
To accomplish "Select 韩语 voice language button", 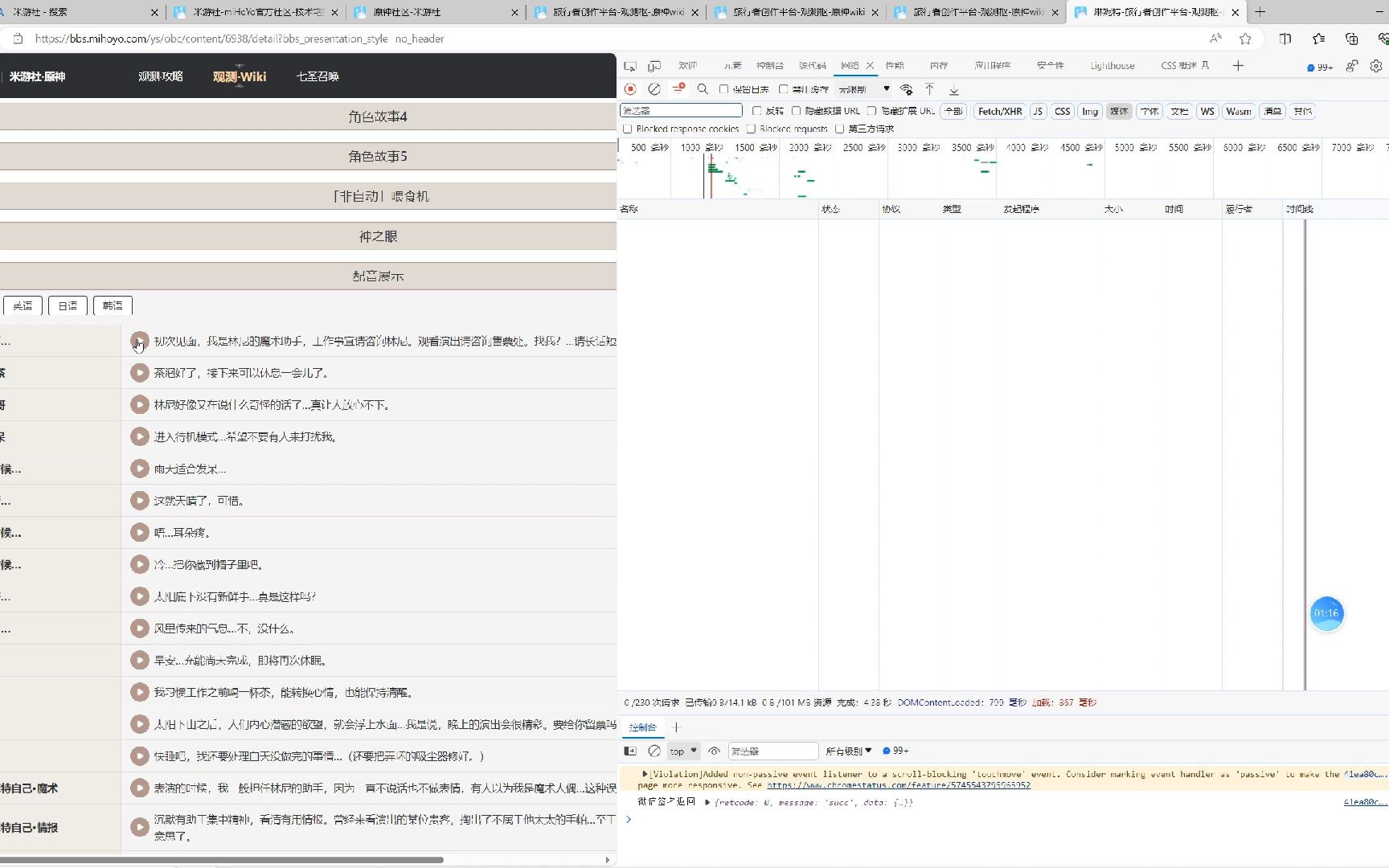I will [x=113, y=305].
